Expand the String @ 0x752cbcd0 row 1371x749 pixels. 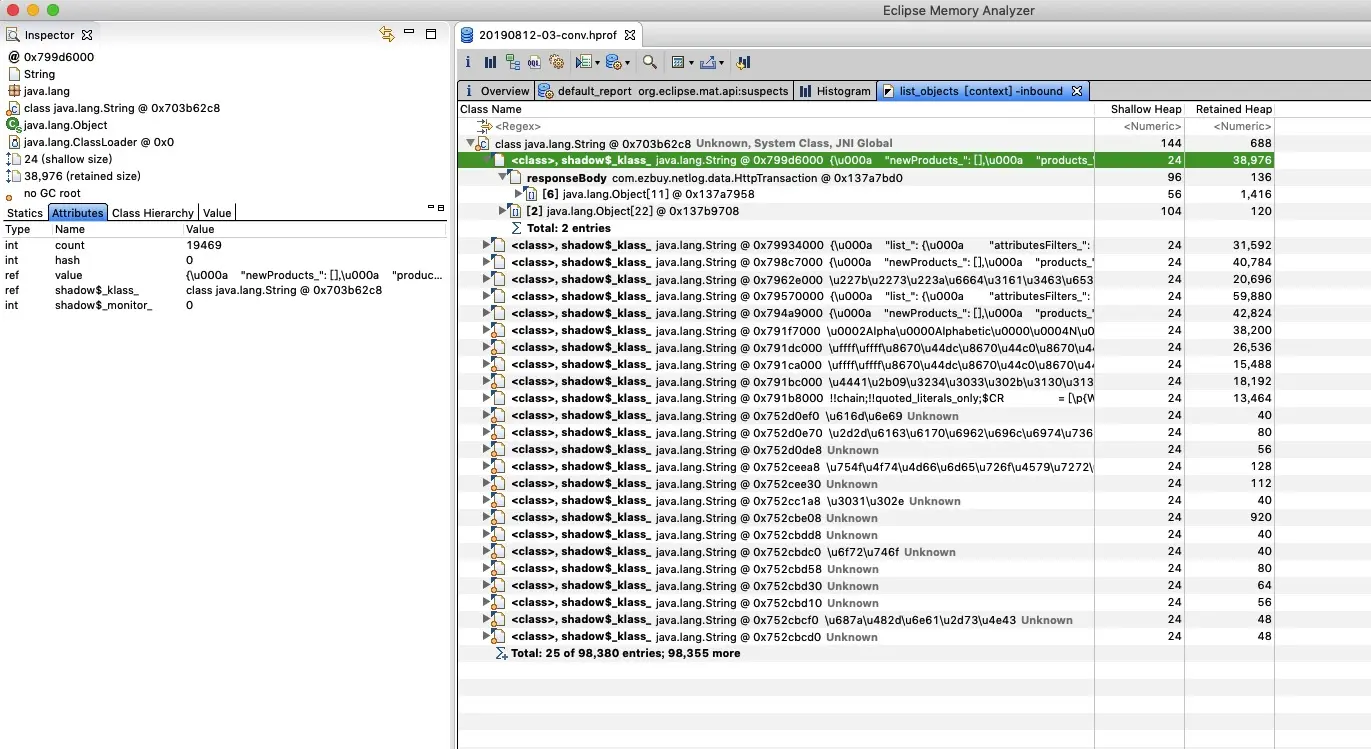(x=487, y=636)
